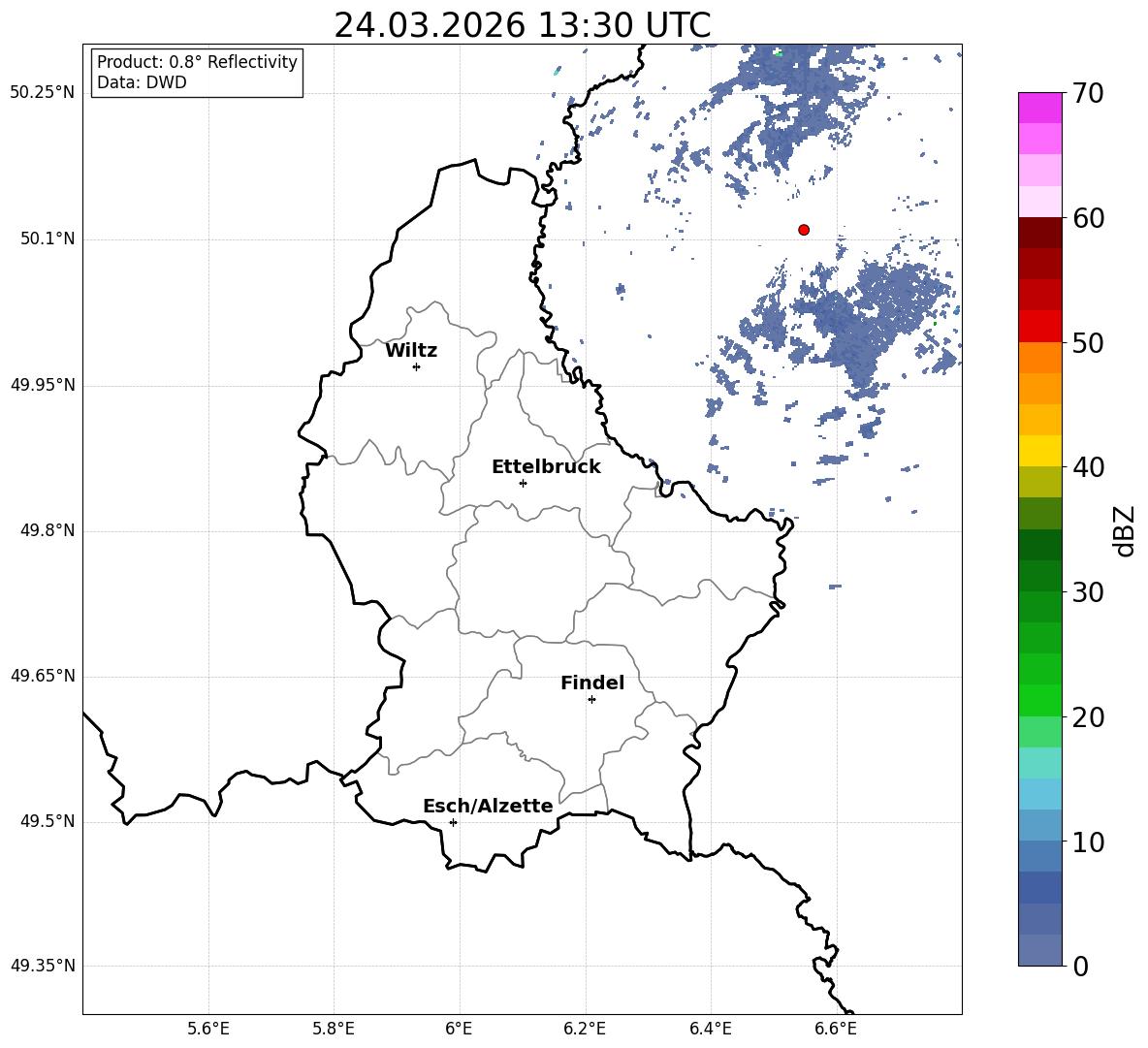The width and height of the screenshot is (1148, 1048).
Task: Click the 60 value on colorbar
Action: [1088, 218]
